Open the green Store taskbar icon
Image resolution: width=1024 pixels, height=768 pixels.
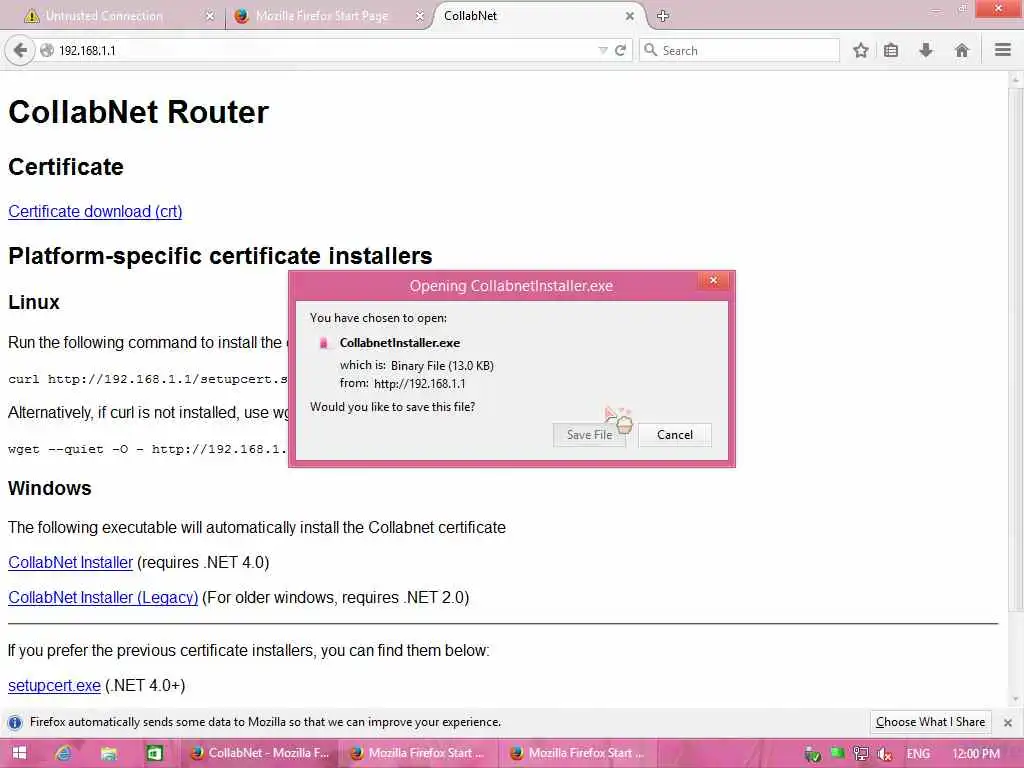click(154, 754)
